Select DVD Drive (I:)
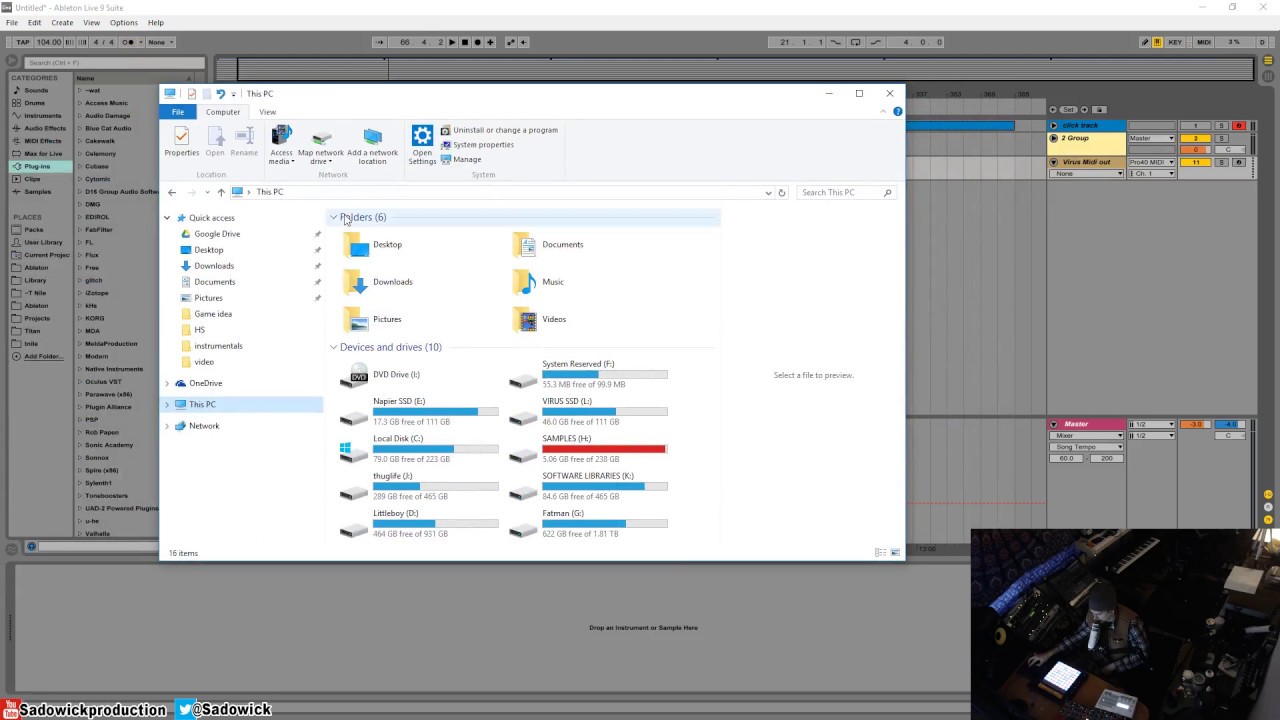 (x=382, y=375)
